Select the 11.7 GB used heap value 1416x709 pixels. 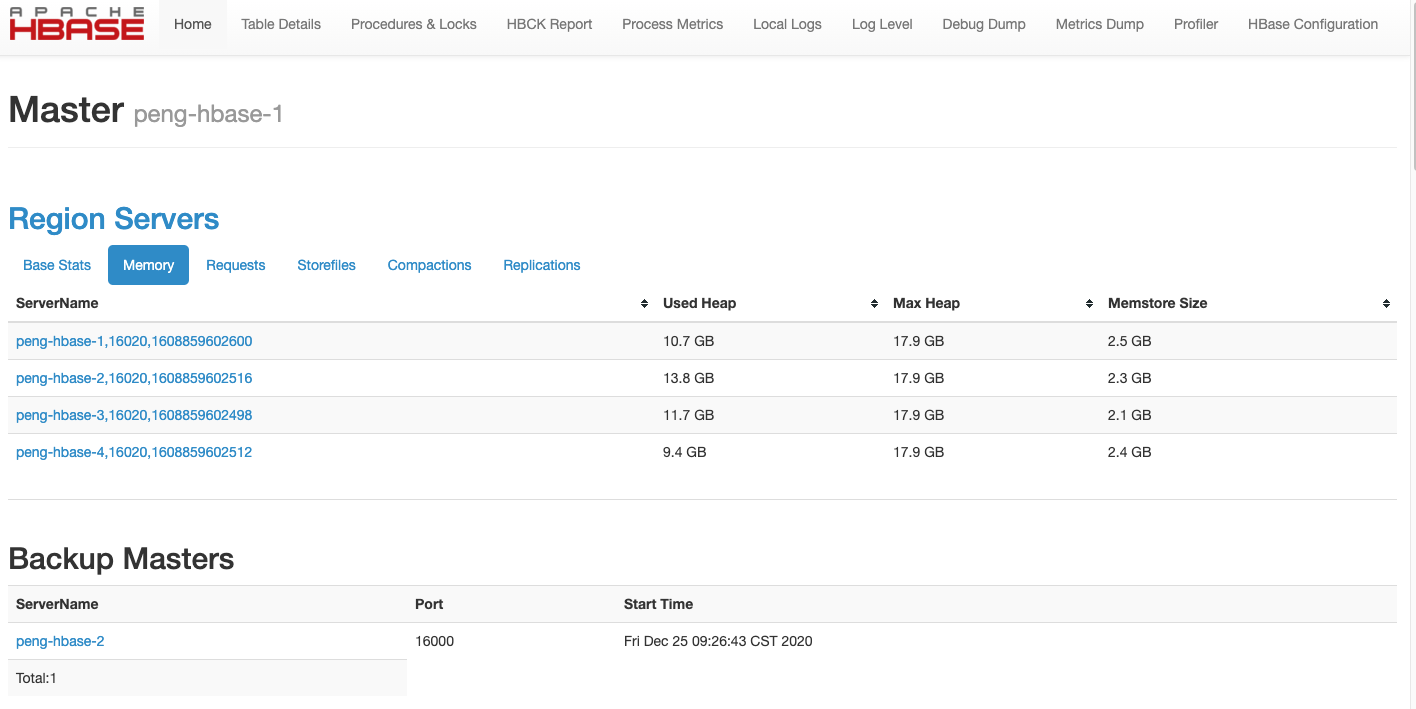click(688, 415)
